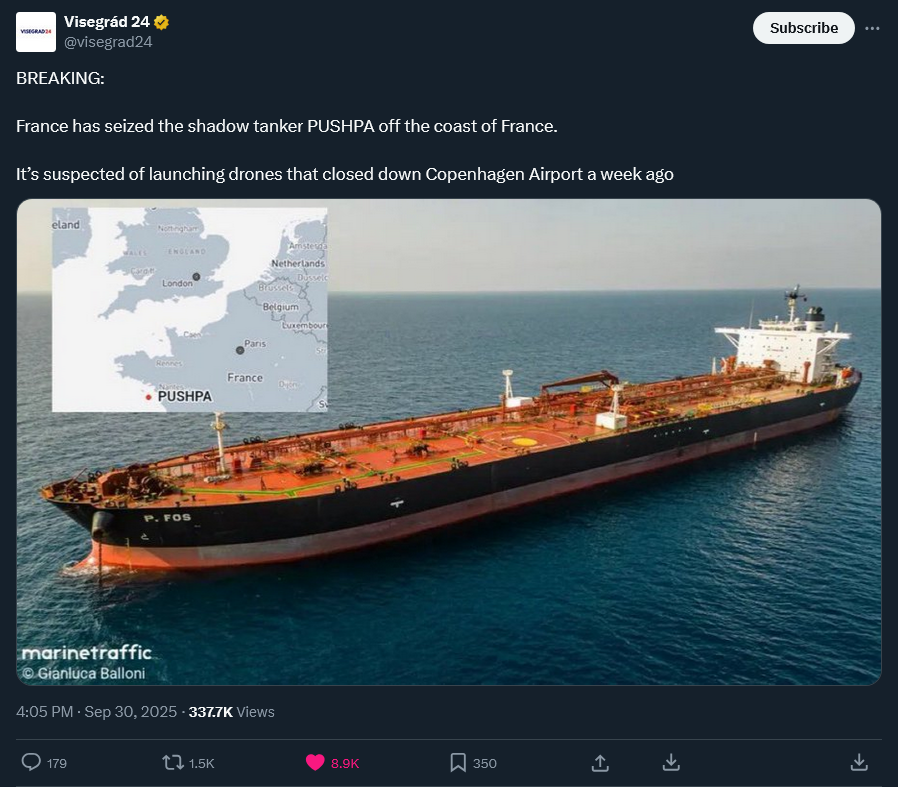Click the 179 replies count
The width and height of the screenshot is (898, 787).
pos(57,763)
